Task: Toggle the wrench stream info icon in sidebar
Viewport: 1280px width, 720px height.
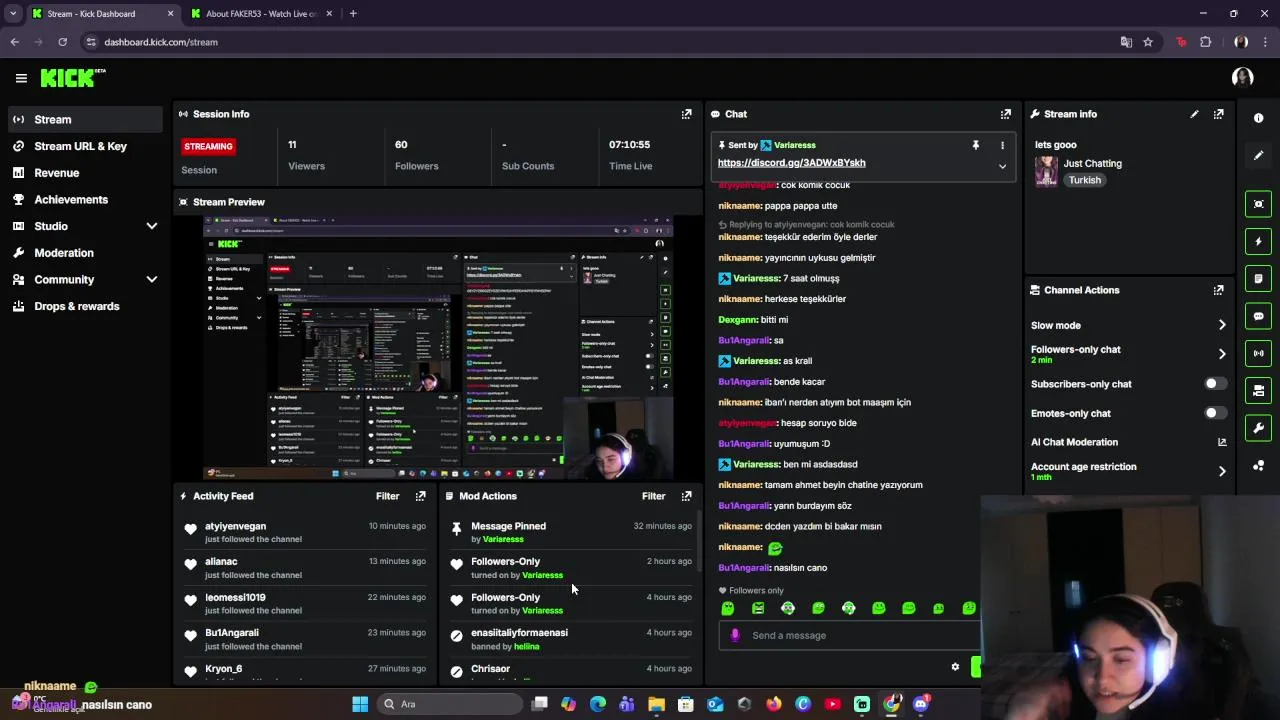Action: [x=1258, y=428]
